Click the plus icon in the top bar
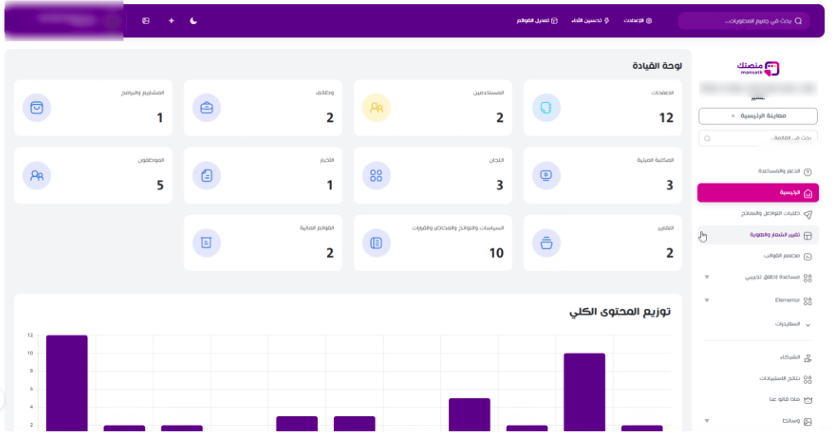Viewport: 833px width, 446px height. pyautogui.click(x=171, y=21)
